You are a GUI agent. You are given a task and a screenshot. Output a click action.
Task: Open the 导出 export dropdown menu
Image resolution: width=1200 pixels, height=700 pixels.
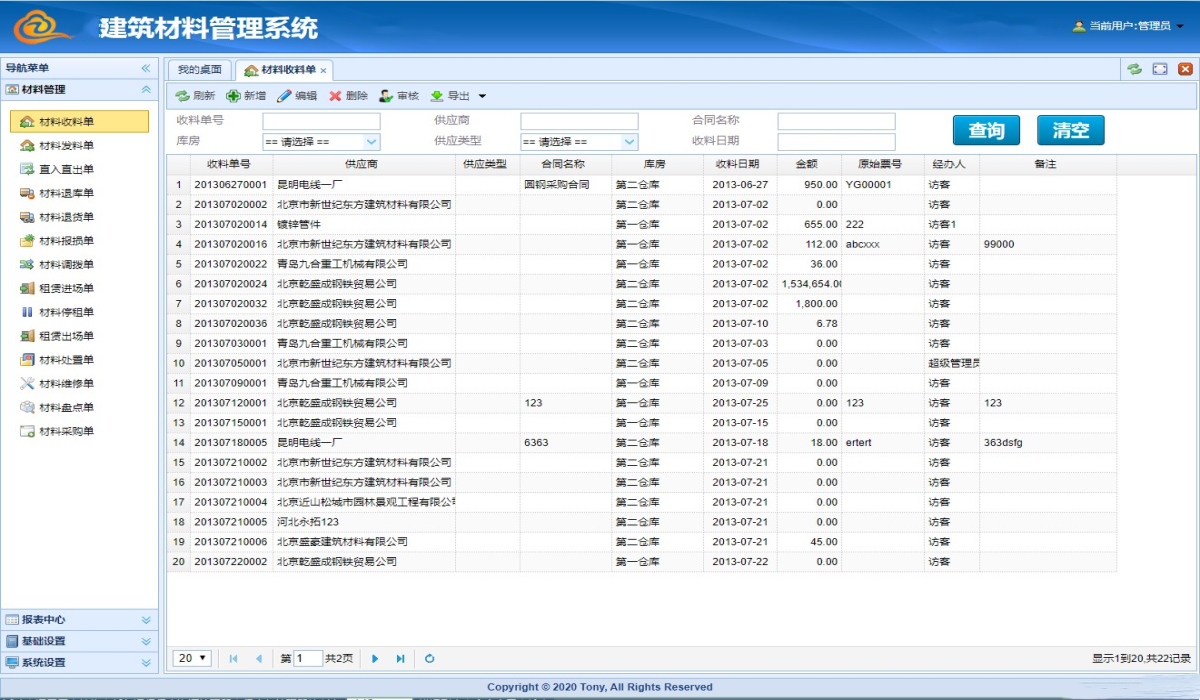(458, 96)
